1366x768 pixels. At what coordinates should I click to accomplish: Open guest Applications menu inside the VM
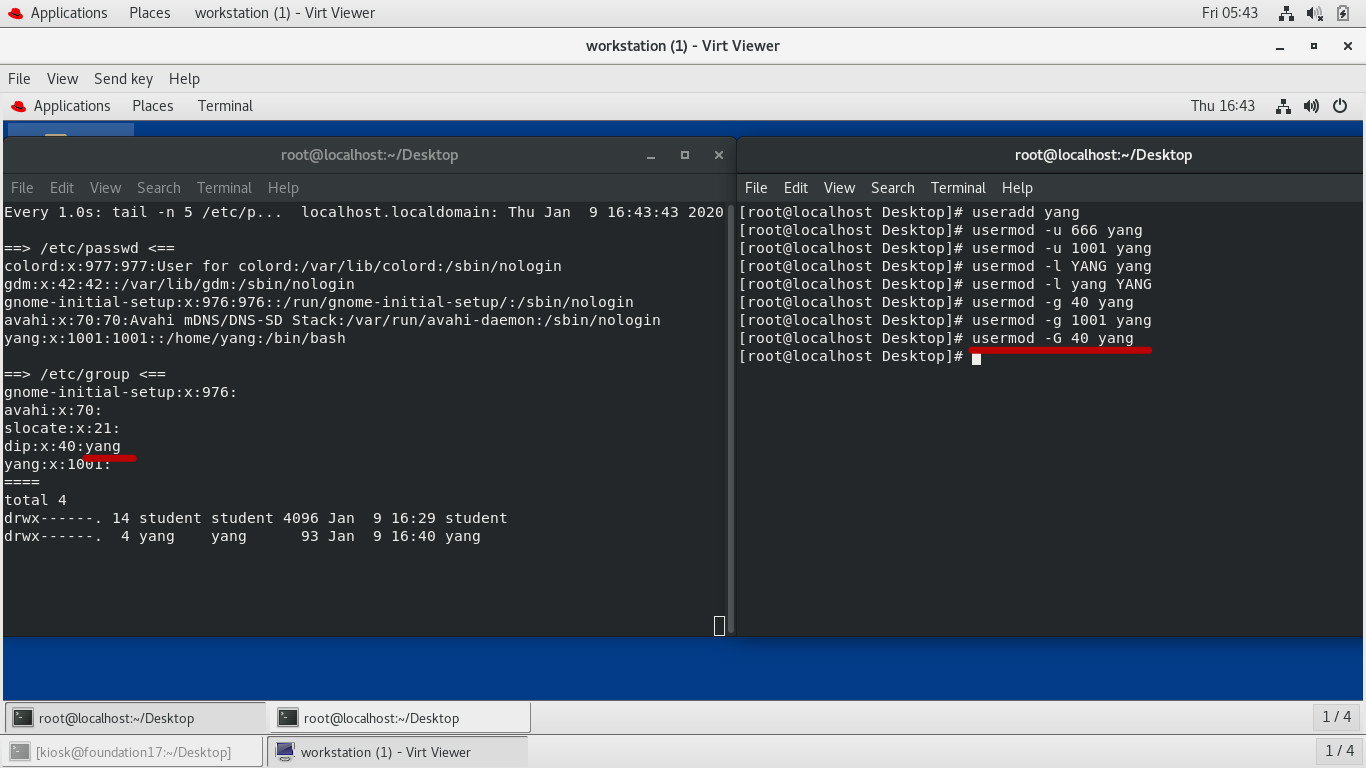(60, 106)
